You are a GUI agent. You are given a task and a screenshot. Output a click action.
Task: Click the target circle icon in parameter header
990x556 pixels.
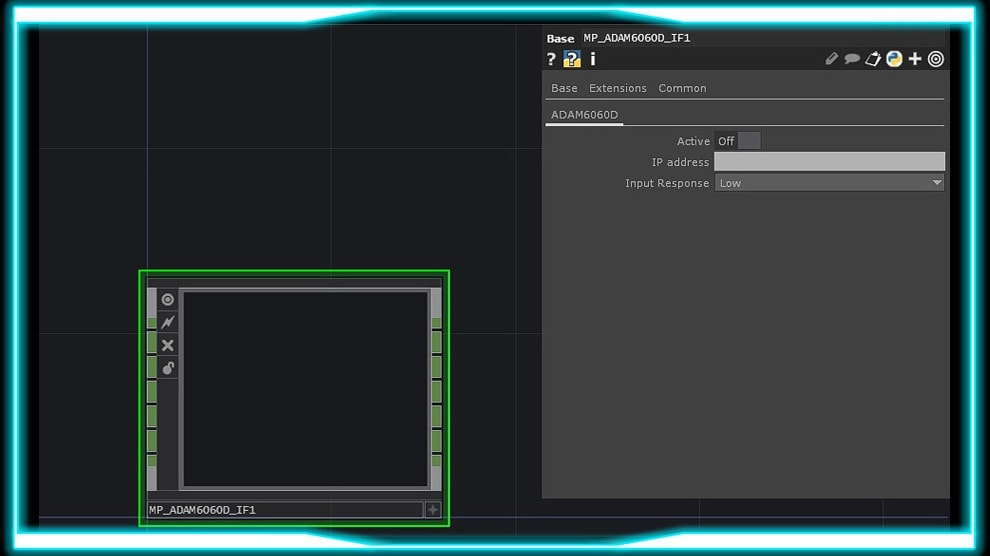(936, 60)
